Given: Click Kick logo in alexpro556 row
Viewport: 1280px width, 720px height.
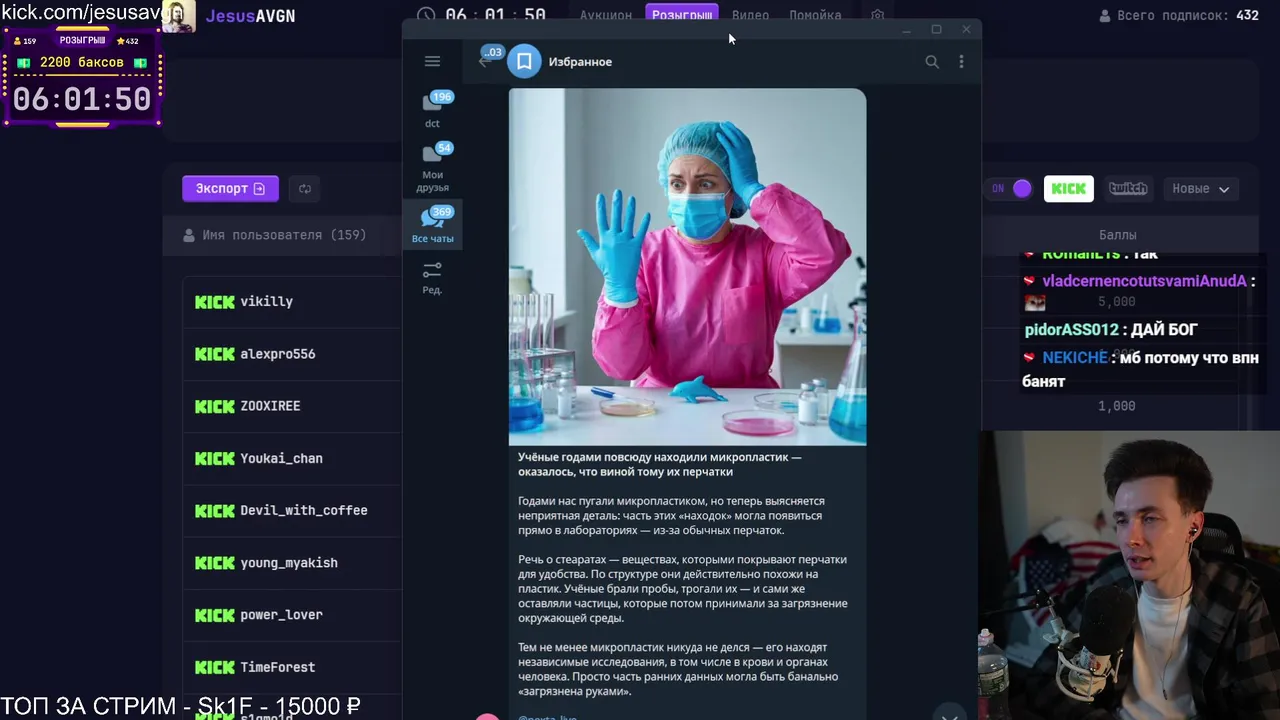Looking at the screenshot, I should click(215, 354).
